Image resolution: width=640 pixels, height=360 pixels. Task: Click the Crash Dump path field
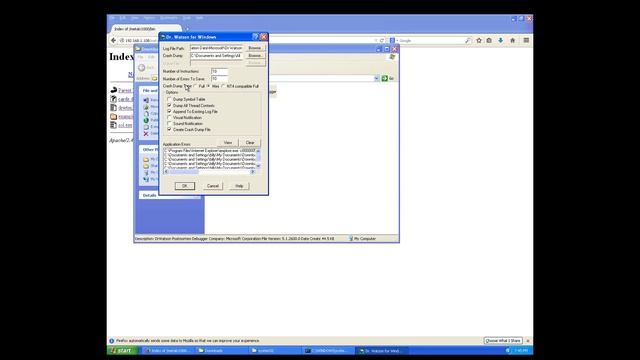[217, 56]
